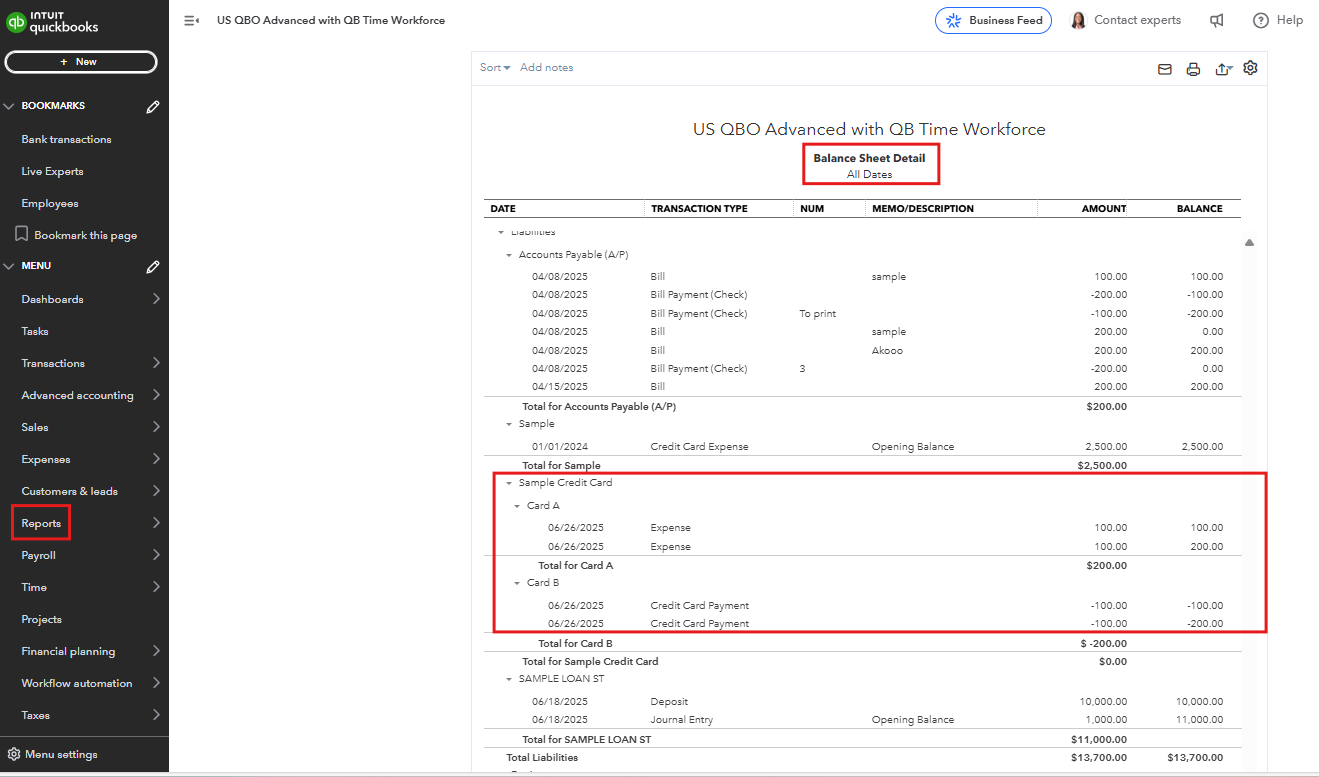Open Workflow automation menu item
This screenshot has width=1319, height=777.
pos(77,683)
